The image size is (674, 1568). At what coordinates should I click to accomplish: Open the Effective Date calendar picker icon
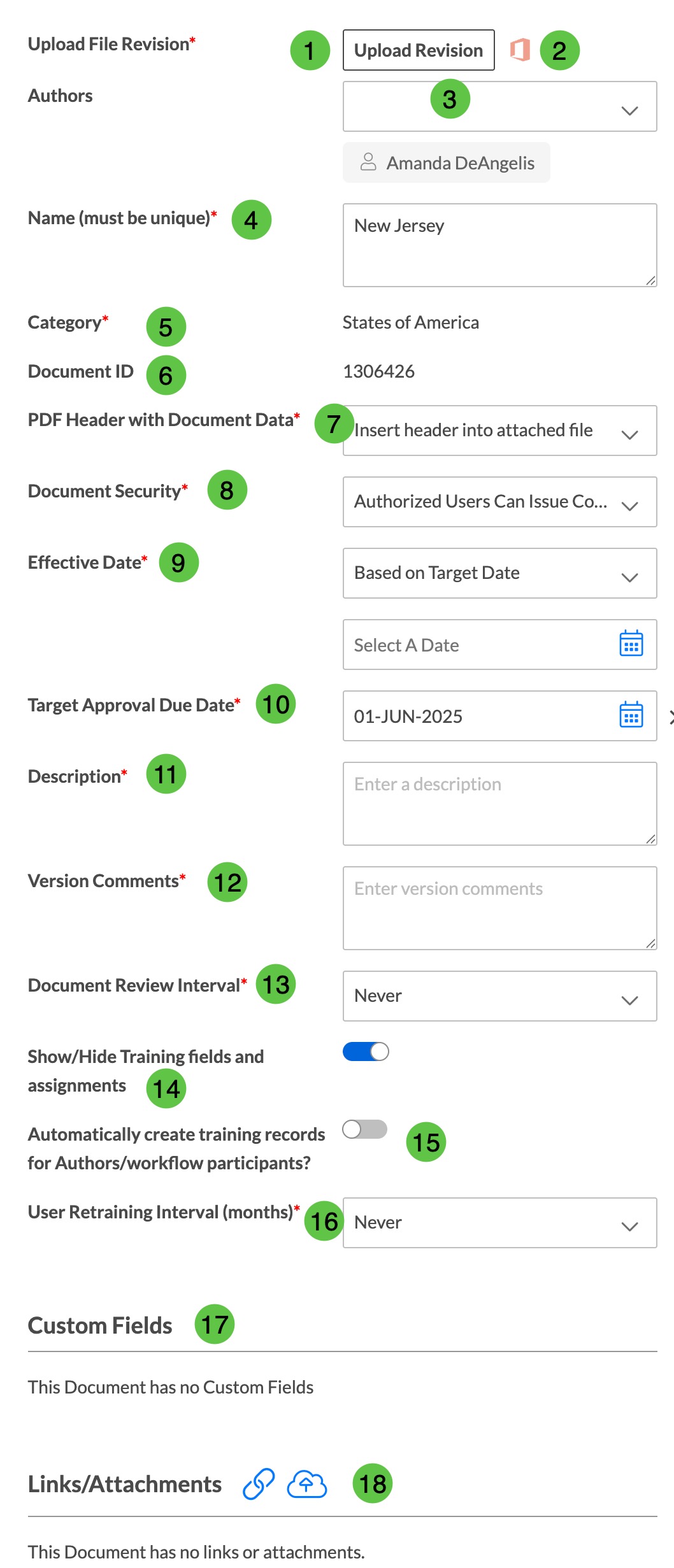coord(631,644)
